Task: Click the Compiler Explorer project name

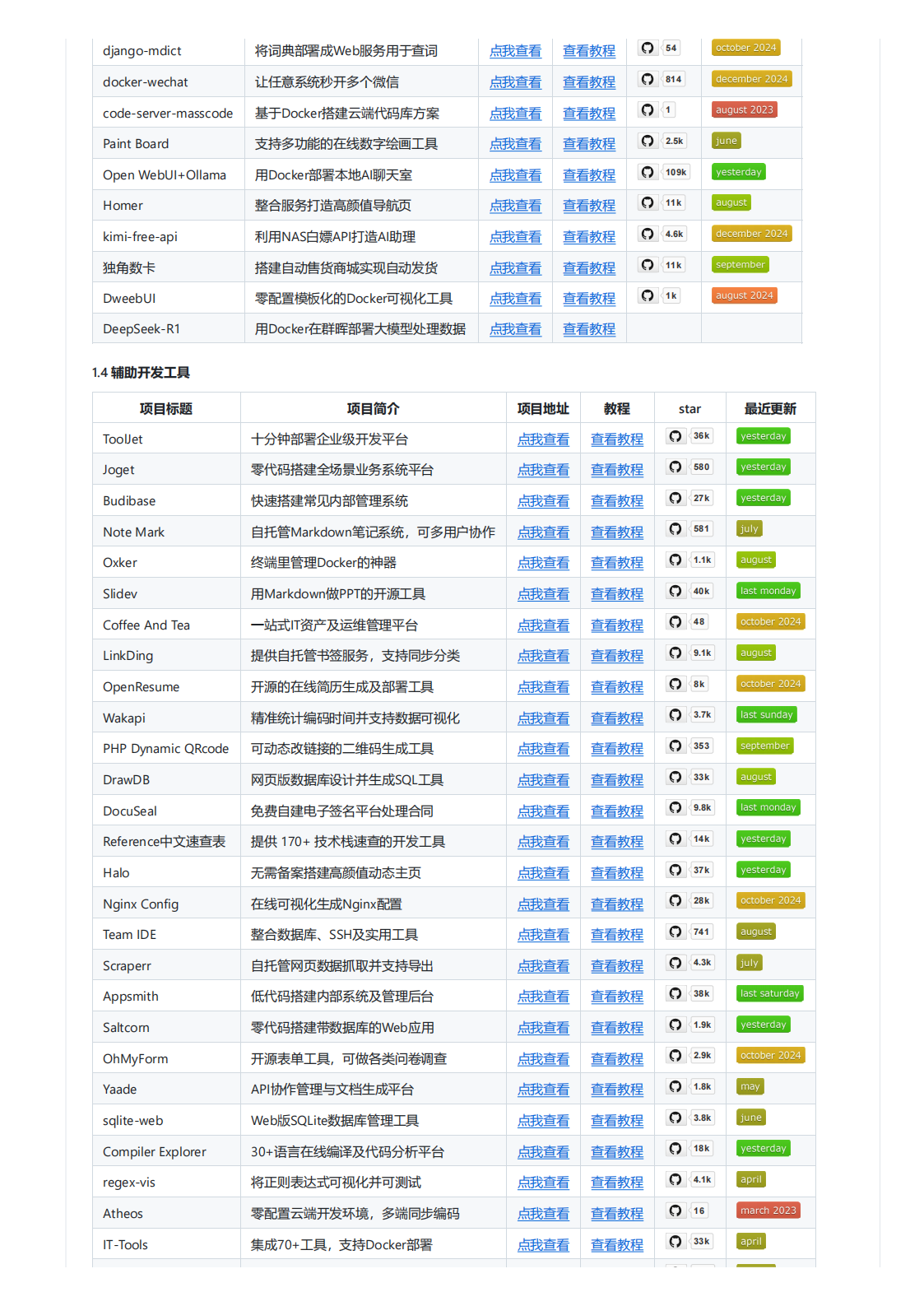Action: pos(155,1152)
